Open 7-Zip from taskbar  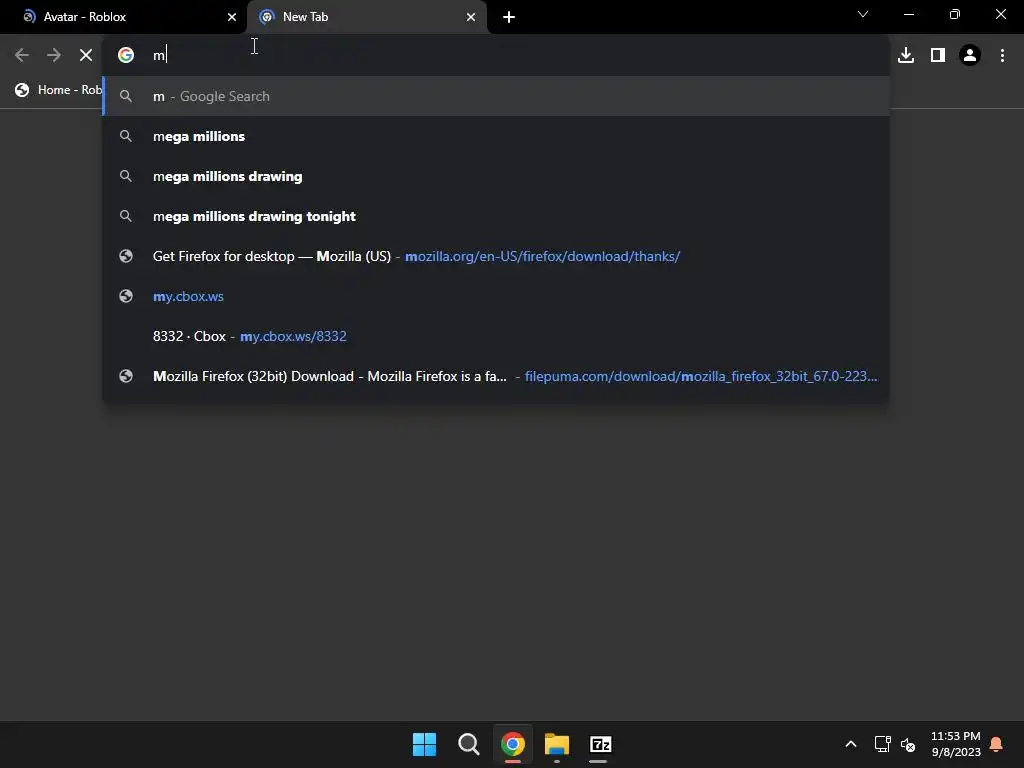(600, 744)
